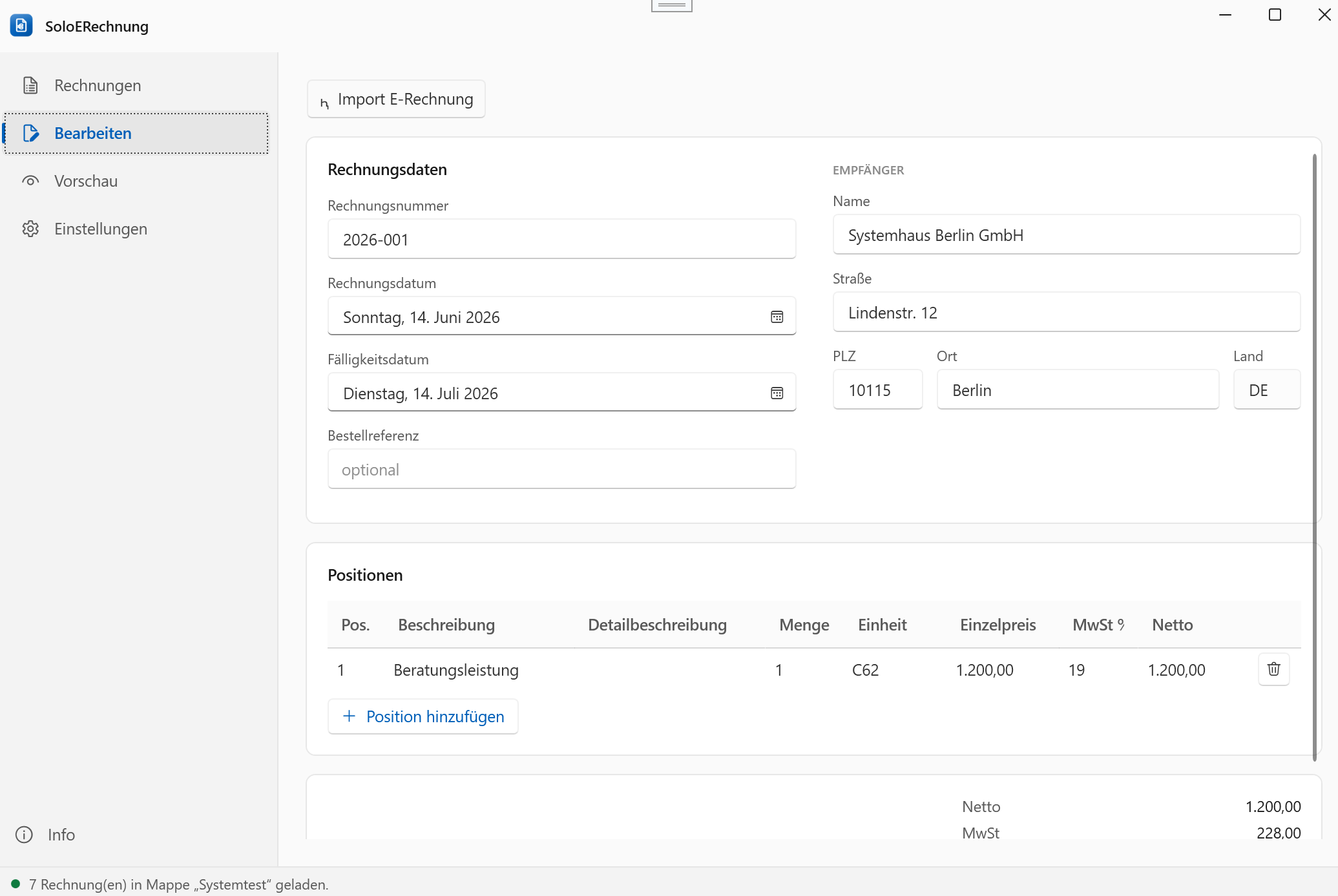Maximize the SoloERechnung window
Viewport: 1338px width, 896px height.
(1275, 14)
